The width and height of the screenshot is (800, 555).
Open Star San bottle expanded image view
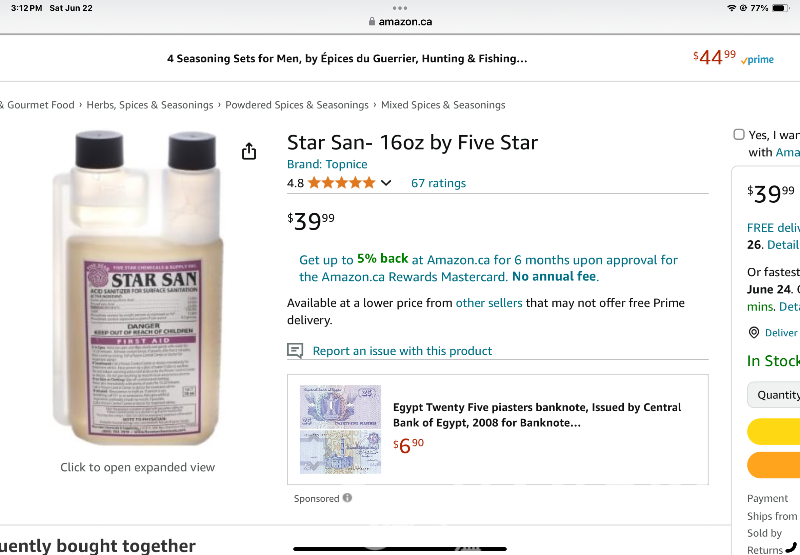point(137,290)
